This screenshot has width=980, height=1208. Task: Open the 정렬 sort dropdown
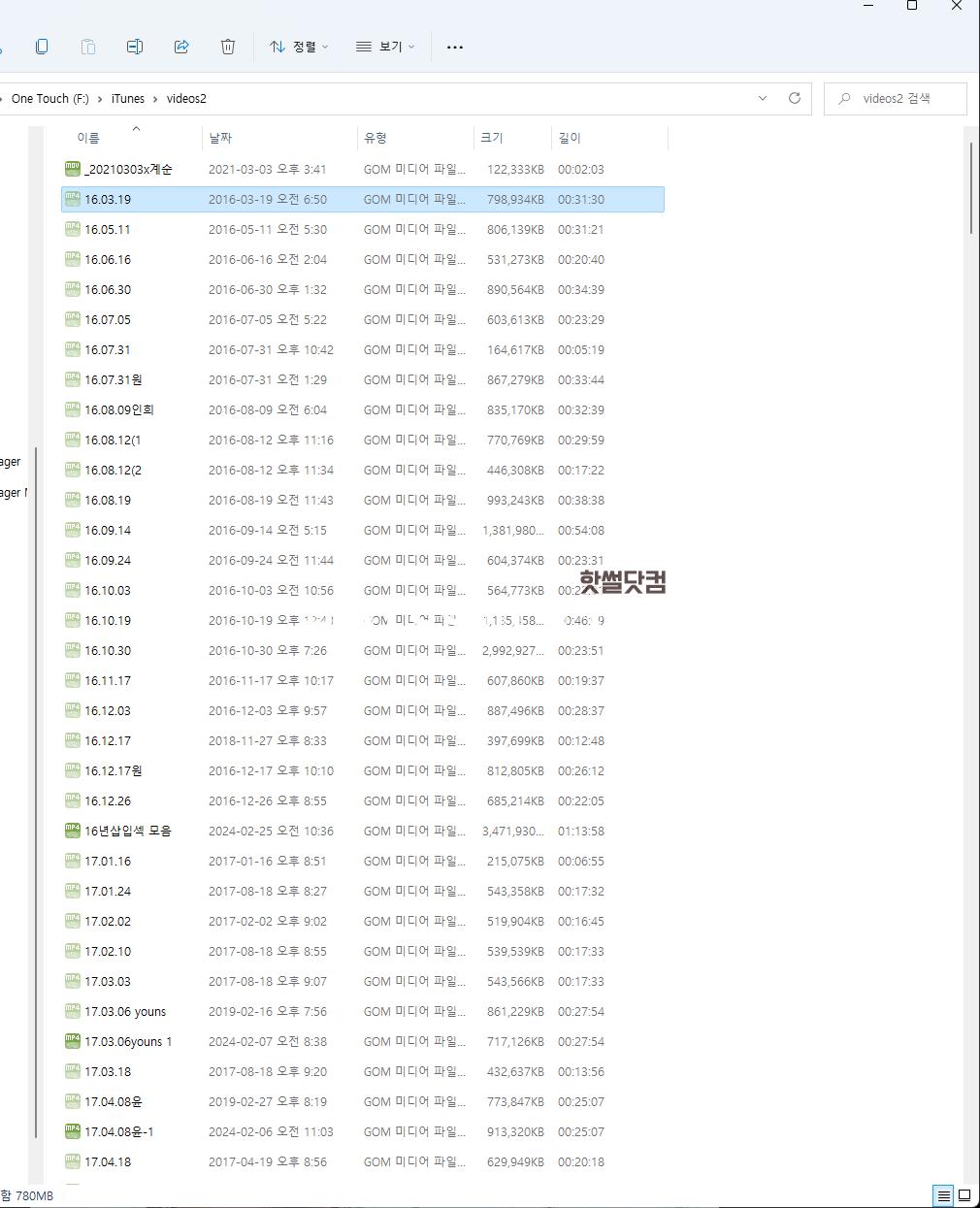tap(299, 47)
